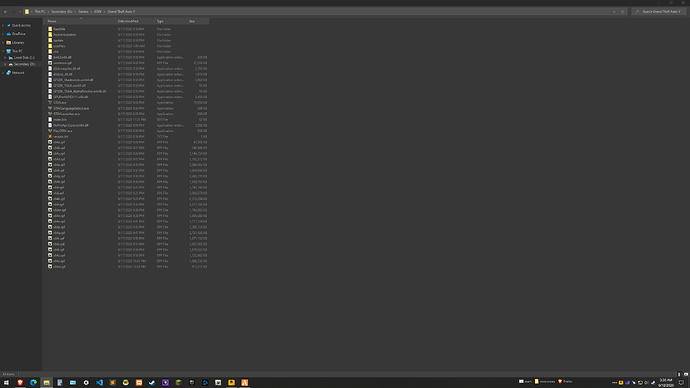Go back using the Back arrow
Screen dimensions: 690x388
(x=6, y=12)
